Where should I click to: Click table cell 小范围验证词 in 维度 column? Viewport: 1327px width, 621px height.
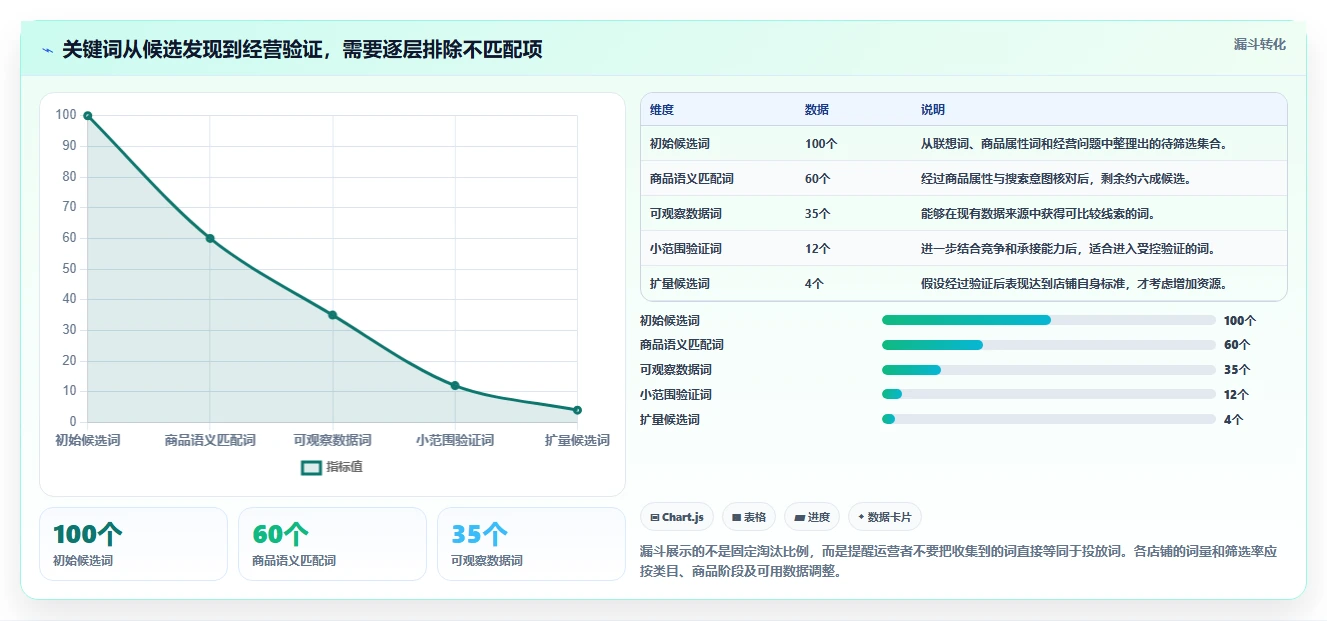686,249
